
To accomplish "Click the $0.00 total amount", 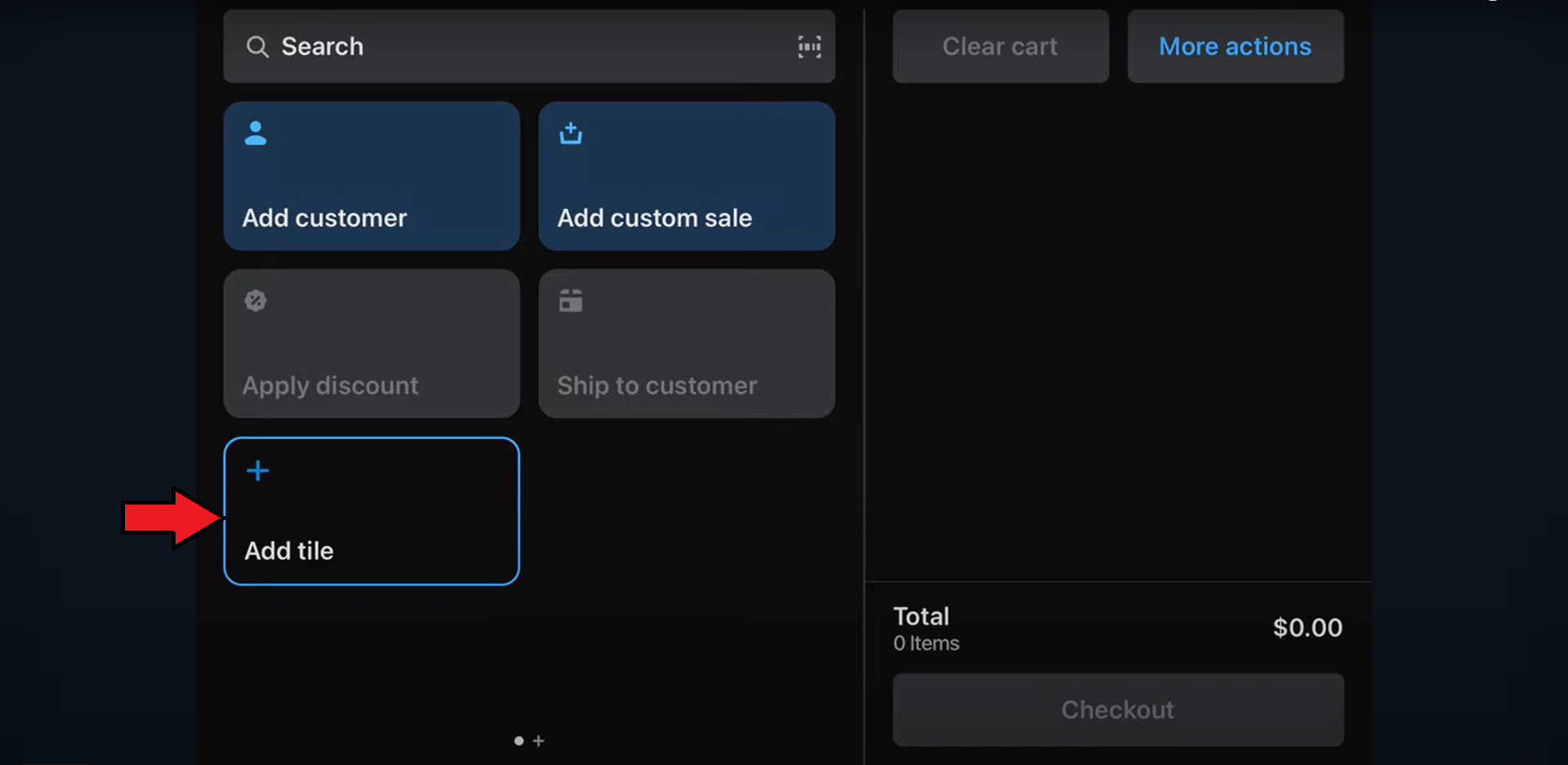I will (x=1307, y=627).
